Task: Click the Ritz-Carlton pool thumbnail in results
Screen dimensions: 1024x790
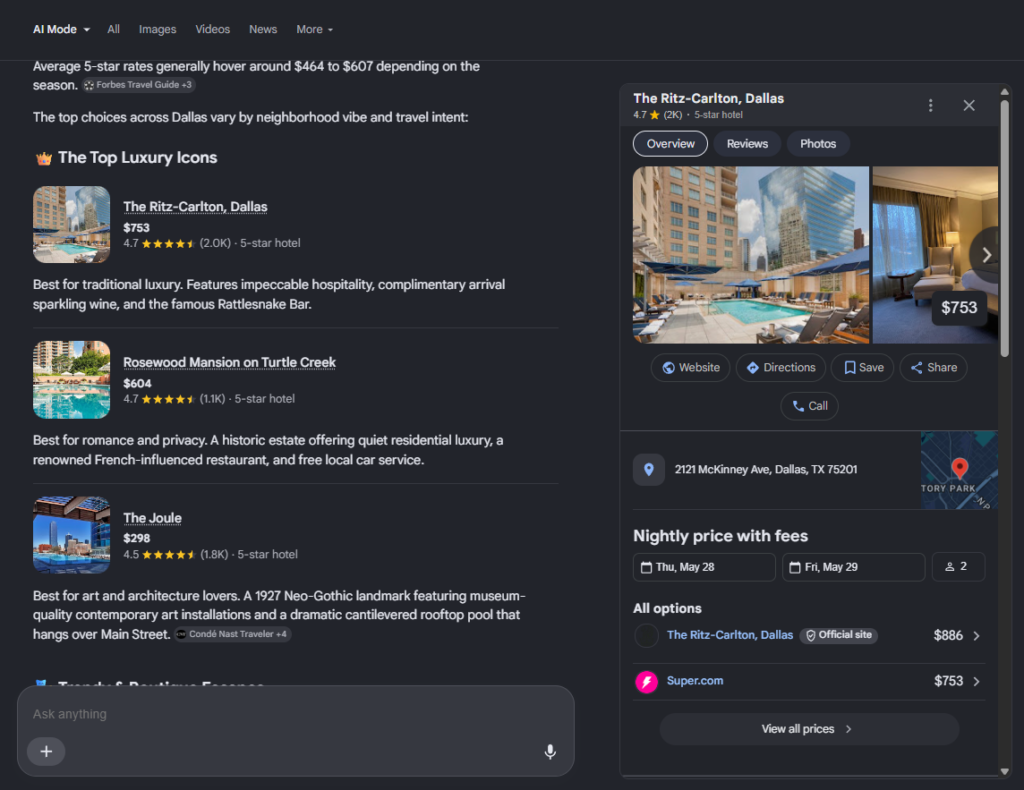Action: (72, 225)
